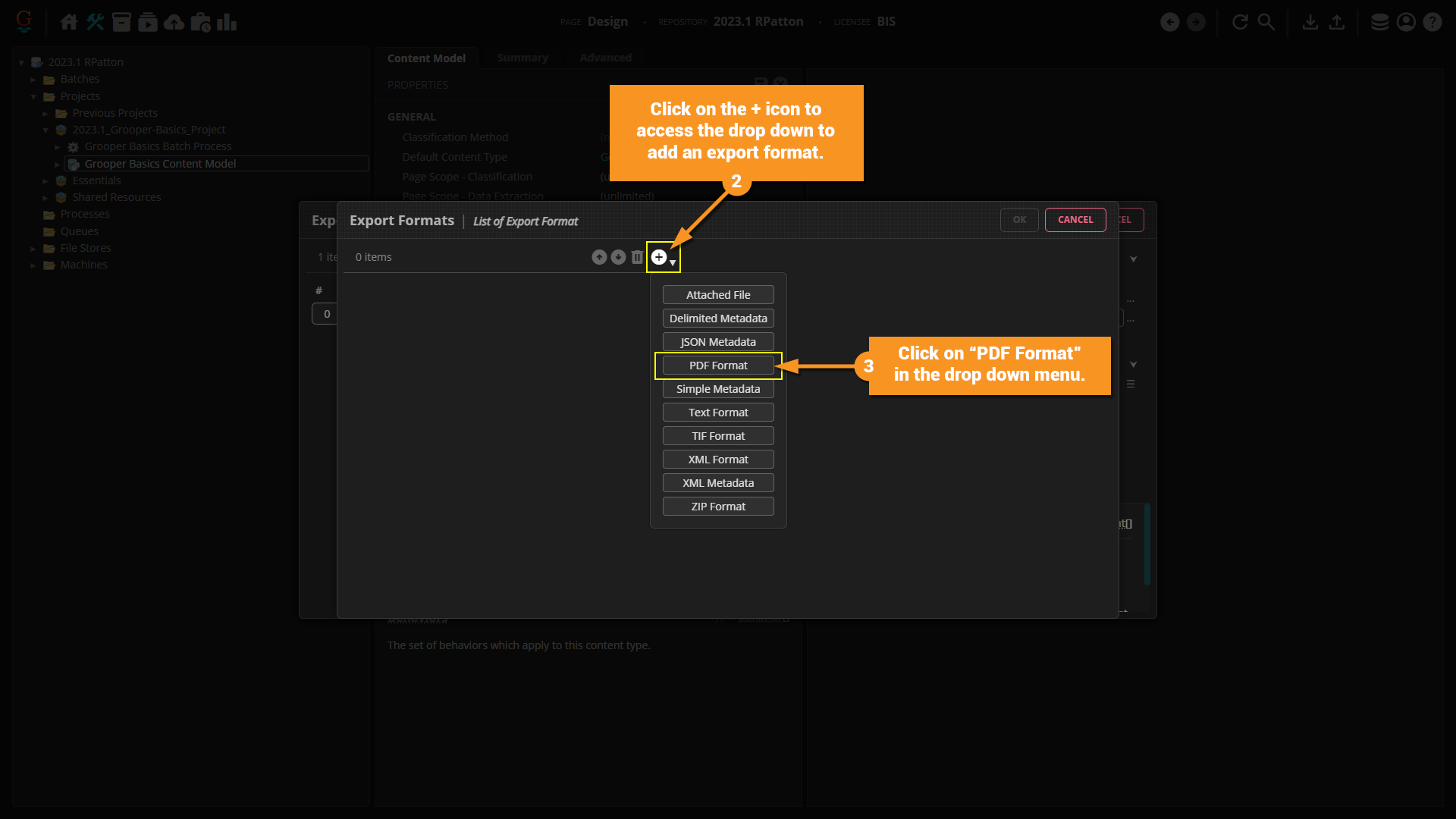1456x819 pixels.
Task: Click the trash delete icon in Export Formats
Action: coord(637,257)
